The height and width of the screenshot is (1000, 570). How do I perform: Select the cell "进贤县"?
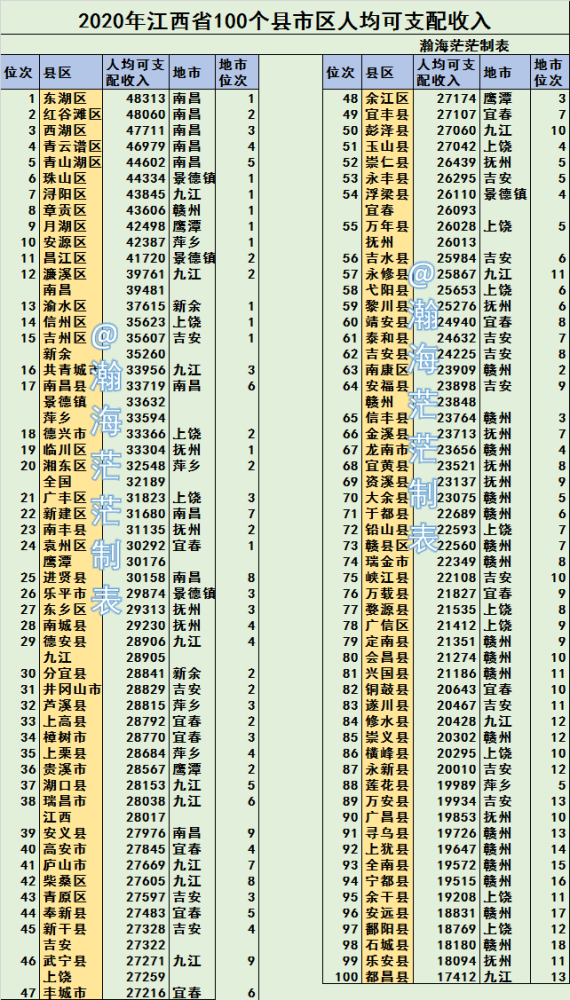[x=64, y=577]
